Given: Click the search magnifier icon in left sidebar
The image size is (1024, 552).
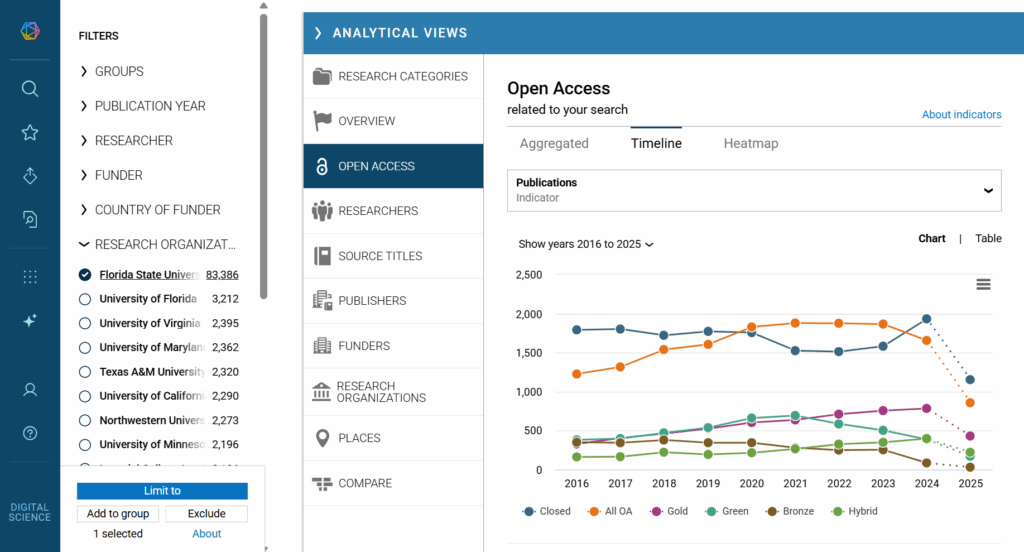Looking at the screenshot, I should click(x=30, y=89).
